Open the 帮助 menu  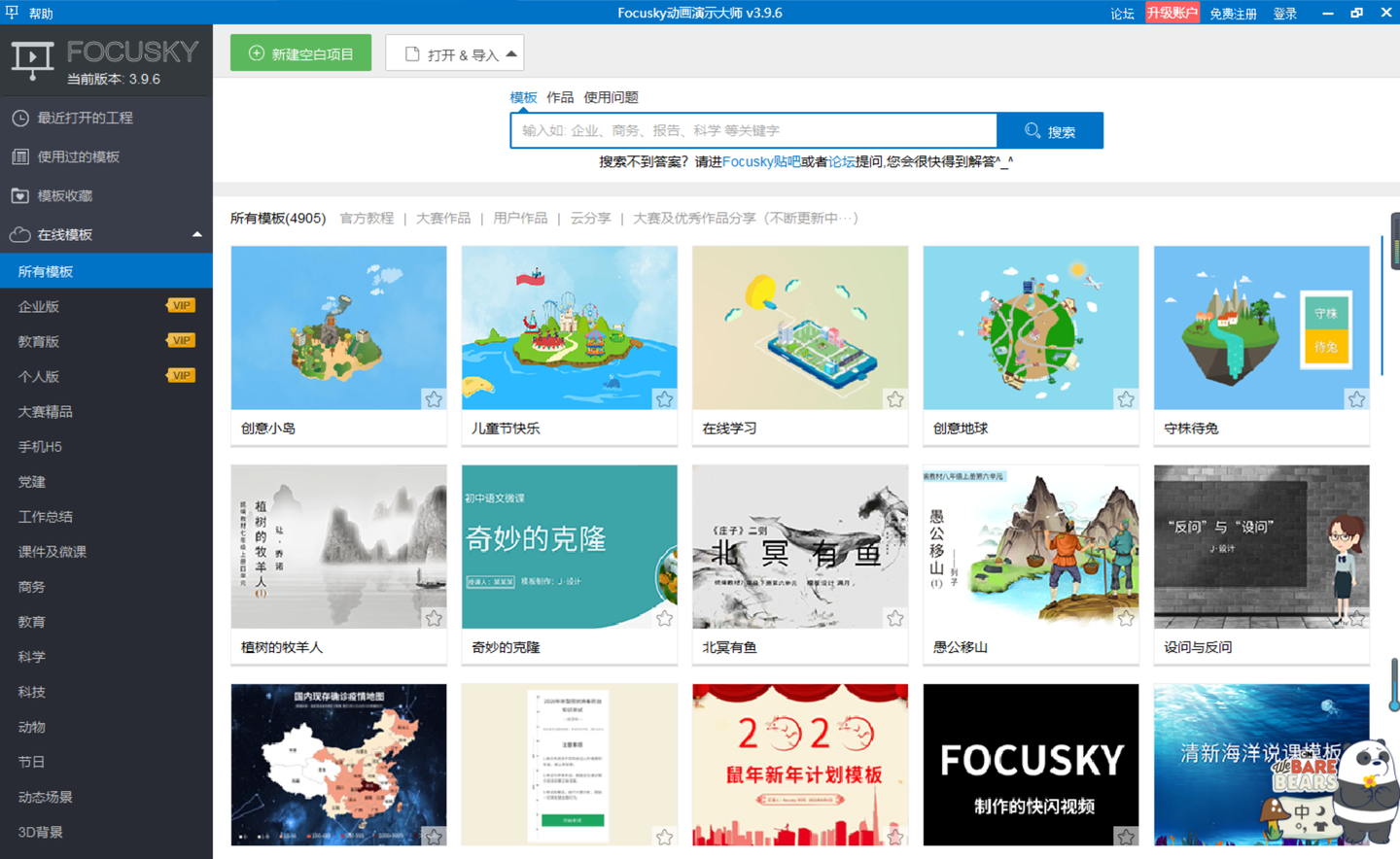coord(41,14)
